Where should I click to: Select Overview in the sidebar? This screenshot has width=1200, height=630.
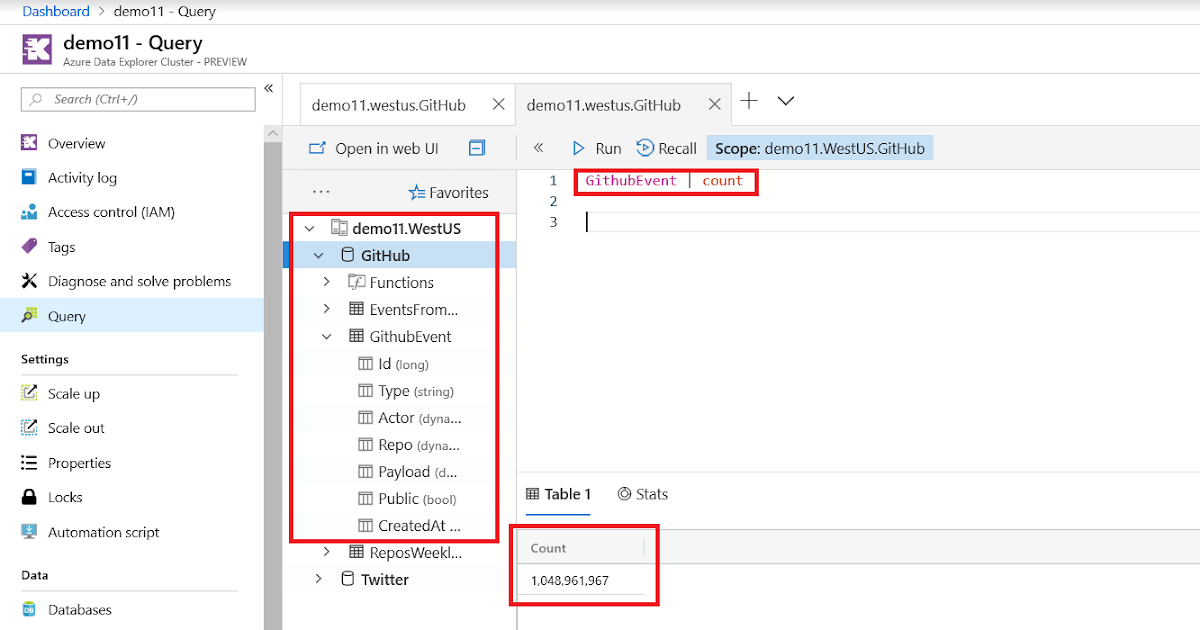[x=74, y=143]
